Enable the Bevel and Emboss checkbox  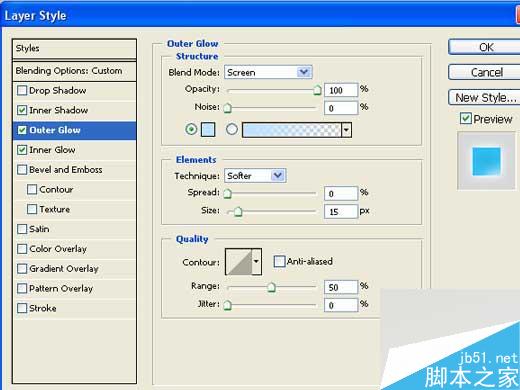[x=22, y=170]
